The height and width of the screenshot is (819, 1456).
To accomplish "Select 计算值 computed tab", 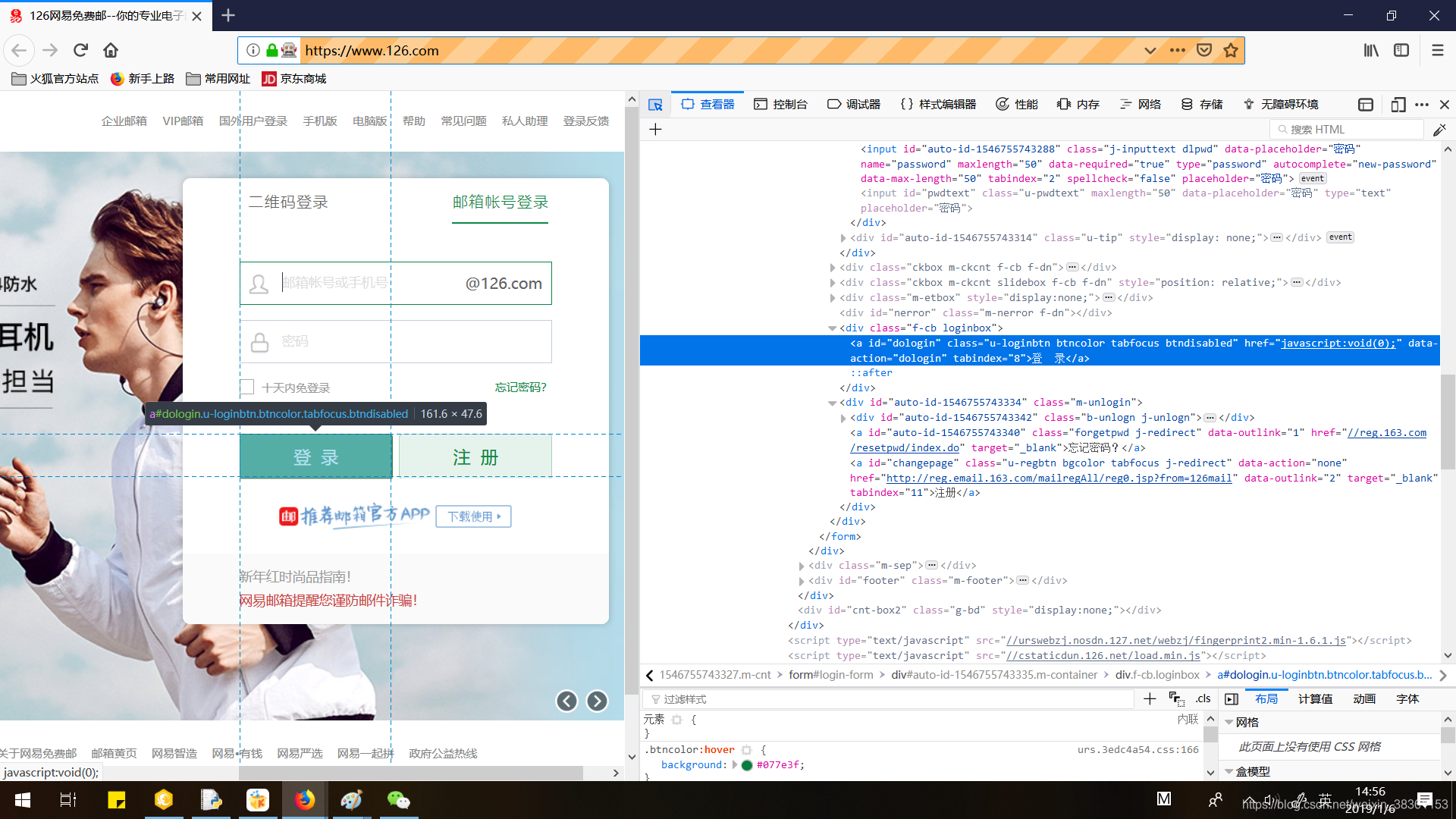I will point(1315,698).
